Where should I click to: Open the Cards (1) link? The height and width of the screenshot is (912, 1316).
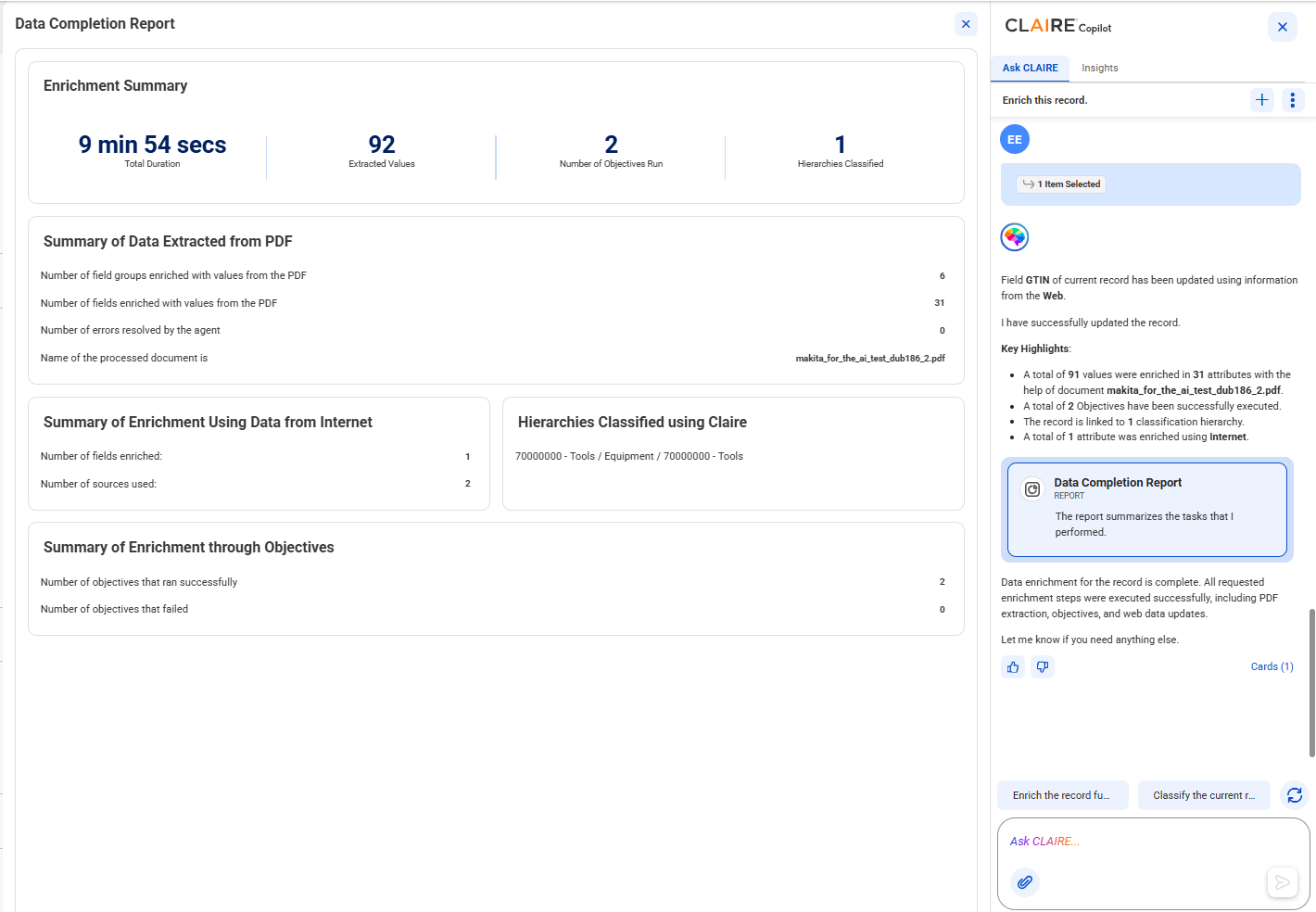(x=1272, y=666)
